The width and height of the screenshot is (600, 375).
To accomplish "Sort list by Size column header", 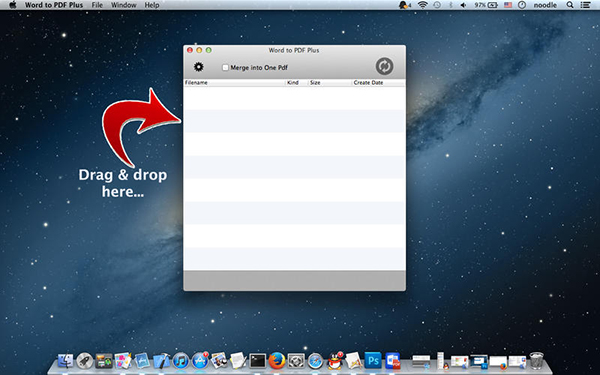I will (329, 83).
